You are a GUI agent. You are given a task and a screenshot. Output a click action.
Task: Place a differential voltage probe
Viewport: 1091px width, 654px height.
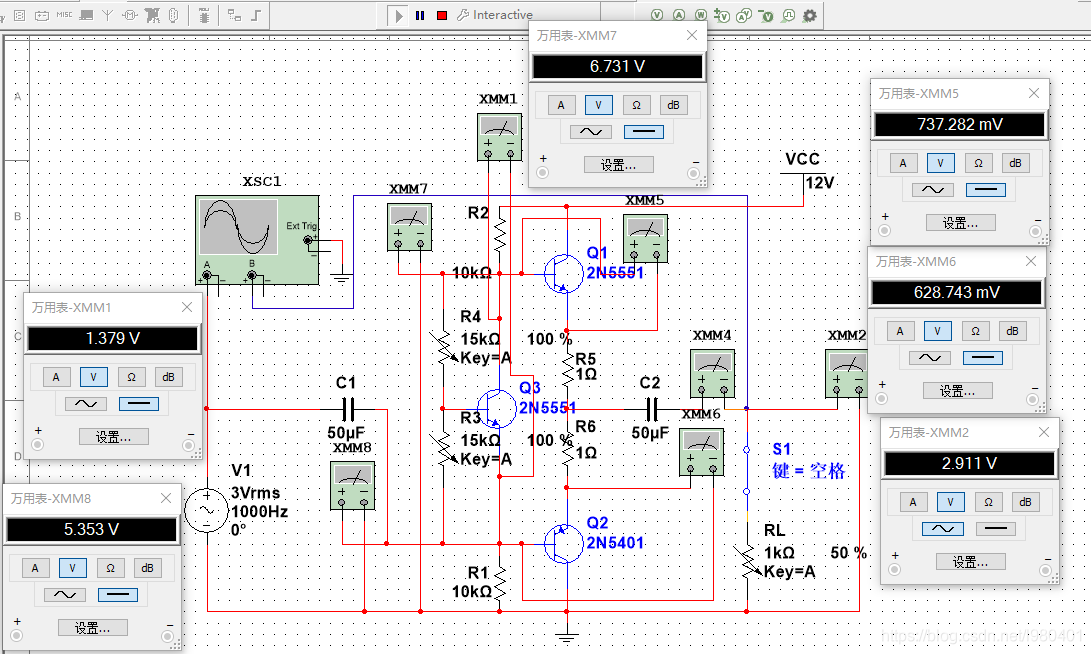722,15
